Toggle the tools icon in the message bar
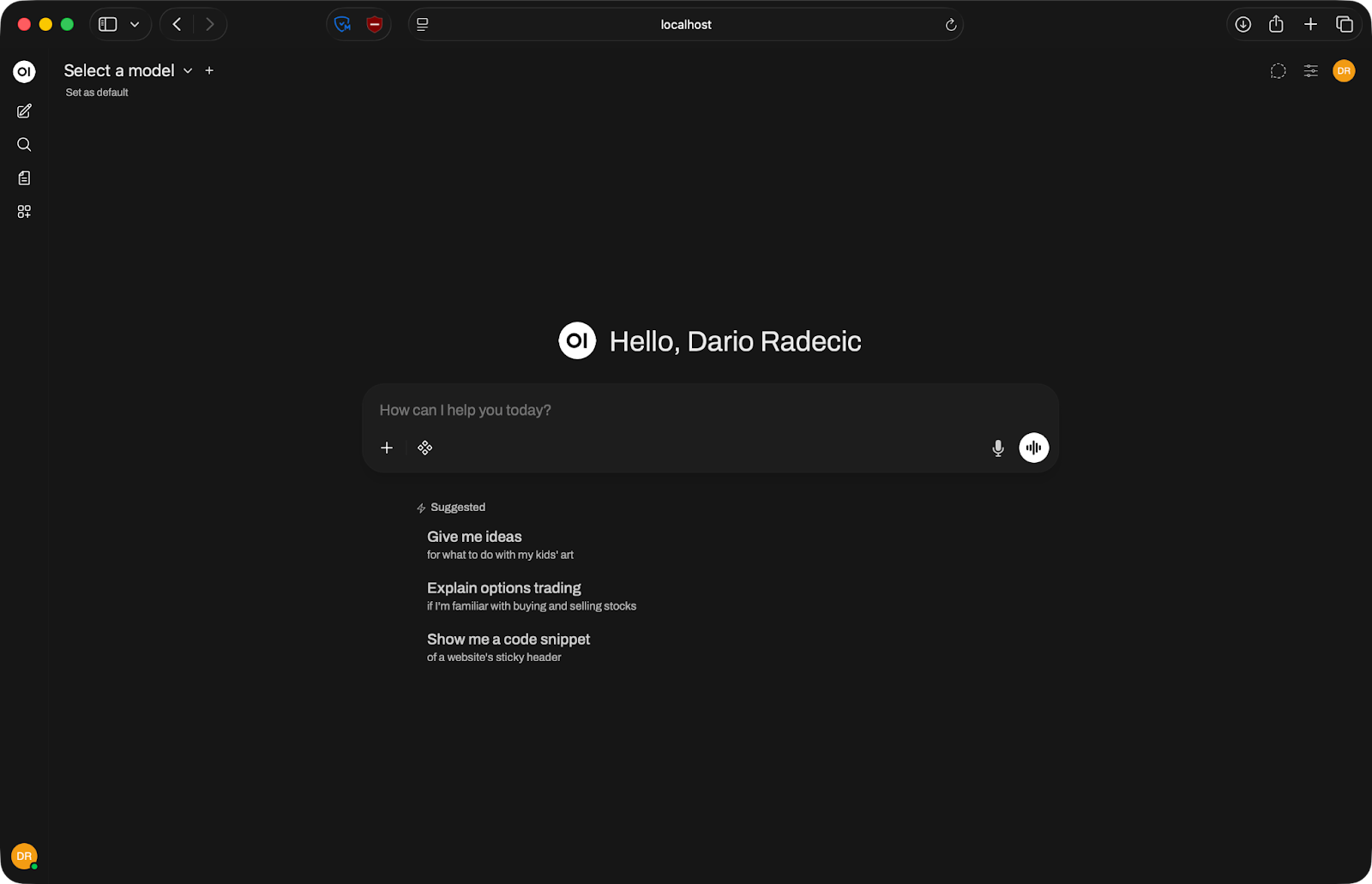Viewport: 1372px width, 884px height. point(424,448)
